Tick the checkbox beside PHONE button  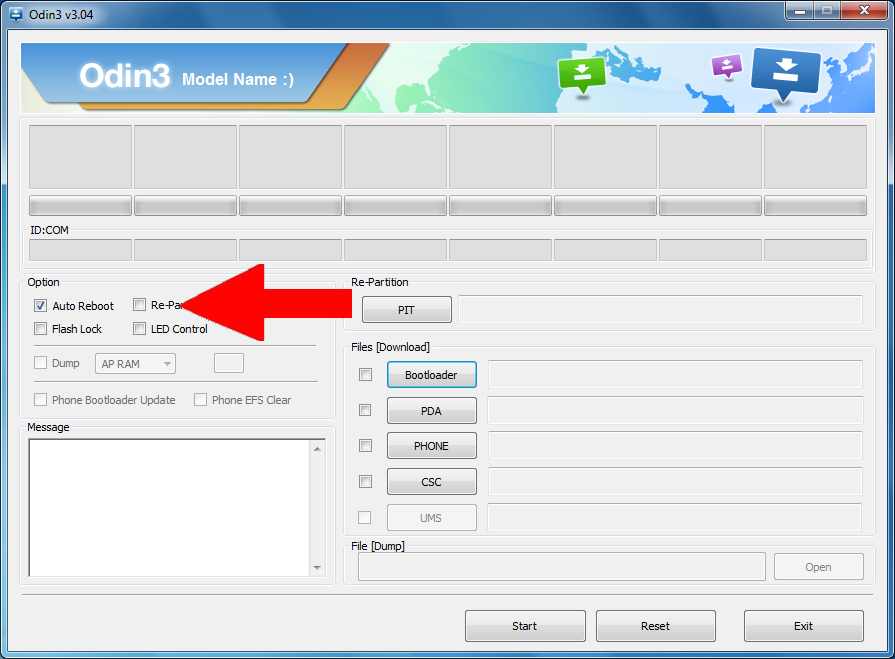point(365,446)
